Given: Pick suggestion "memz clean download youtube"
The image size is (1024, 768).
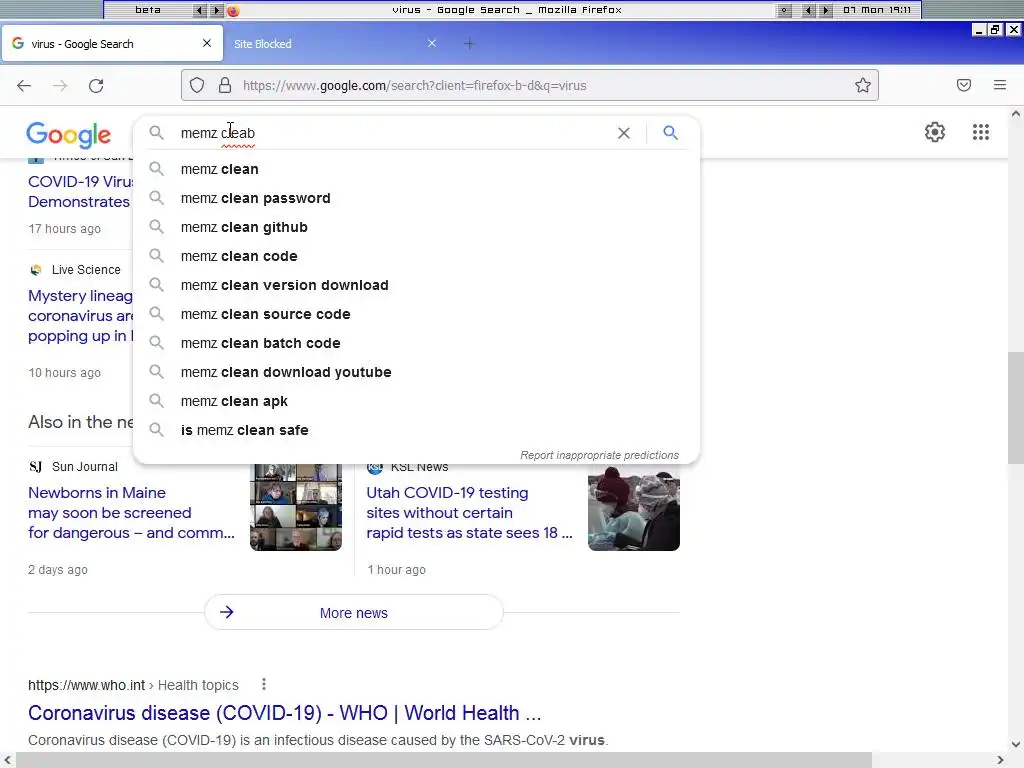Looking at the screenshot, I should 416,372.
